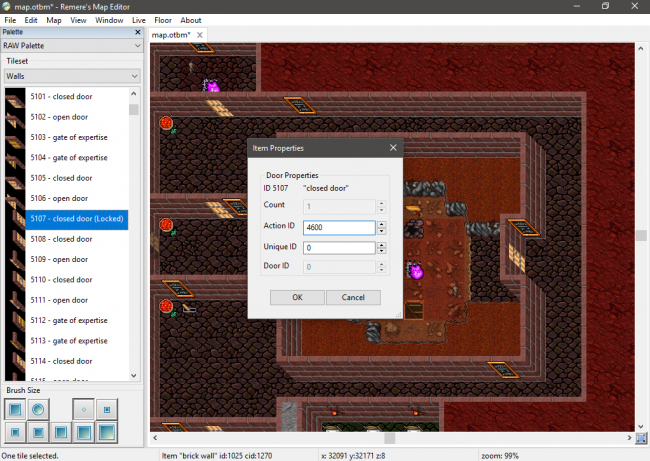Viewport: 650px width, 461px height.
Task: Switch to the map.otbm tab
Action: tap(171, 35)
